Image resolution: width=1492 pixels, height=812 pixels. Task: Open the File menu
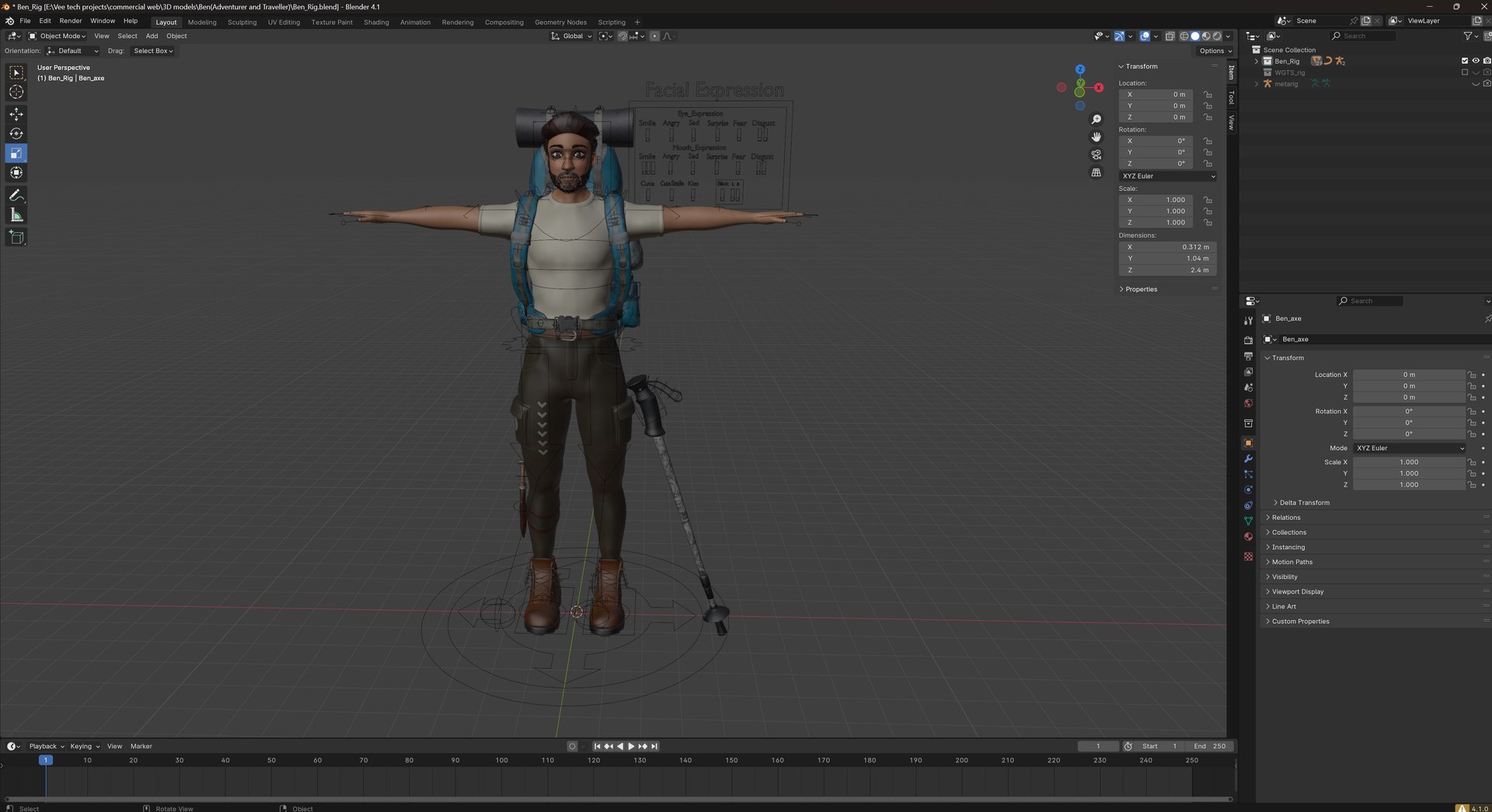tap(25, 21)
